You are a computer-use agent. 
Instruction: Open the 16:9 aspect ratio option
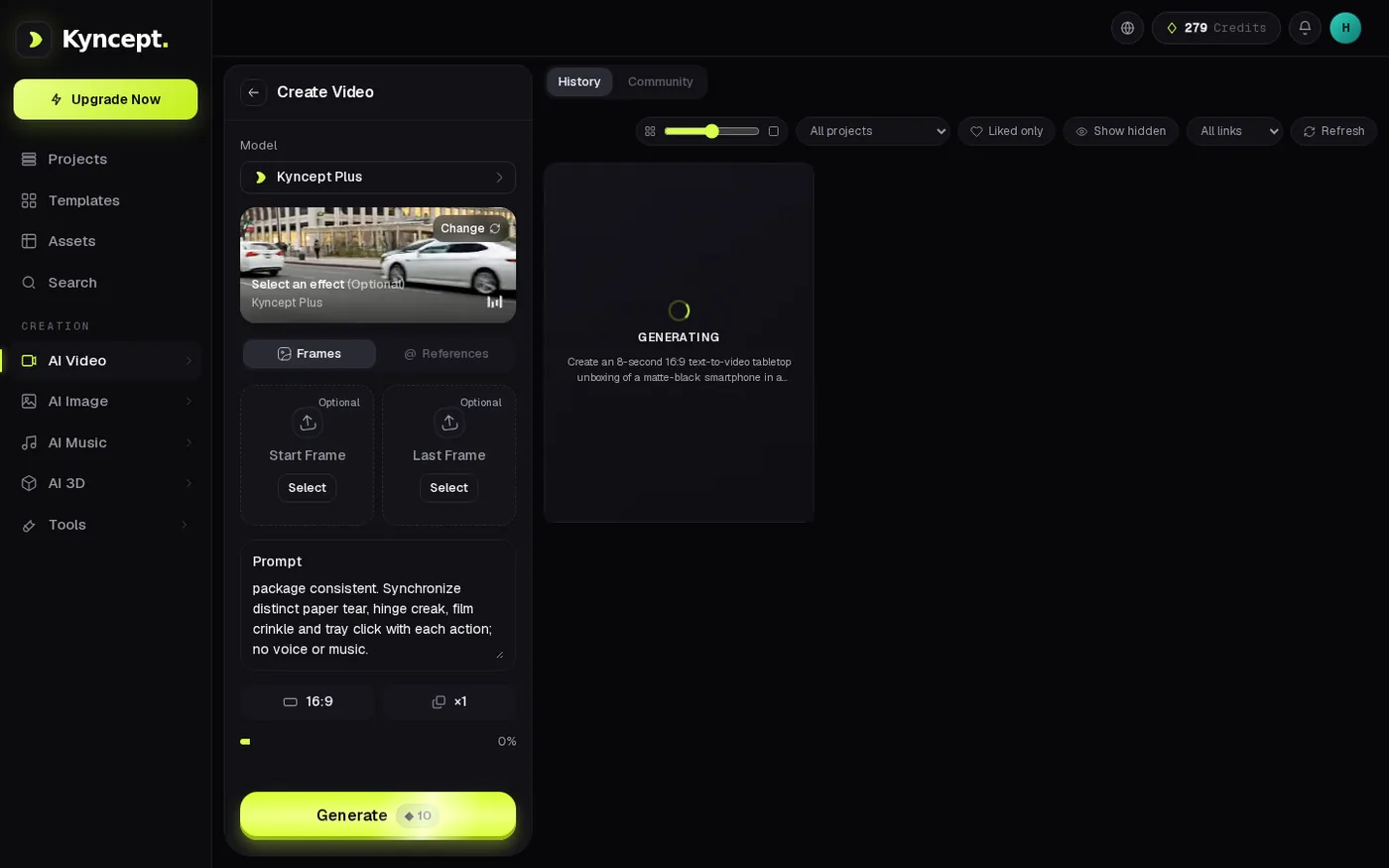coord(308,702)
